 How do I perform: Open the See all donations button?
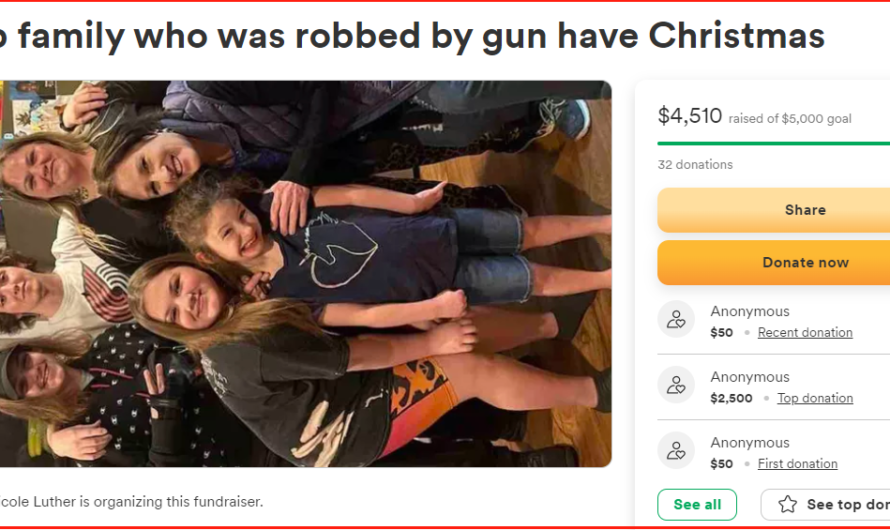pyautogui.click(x=697, y=504)
